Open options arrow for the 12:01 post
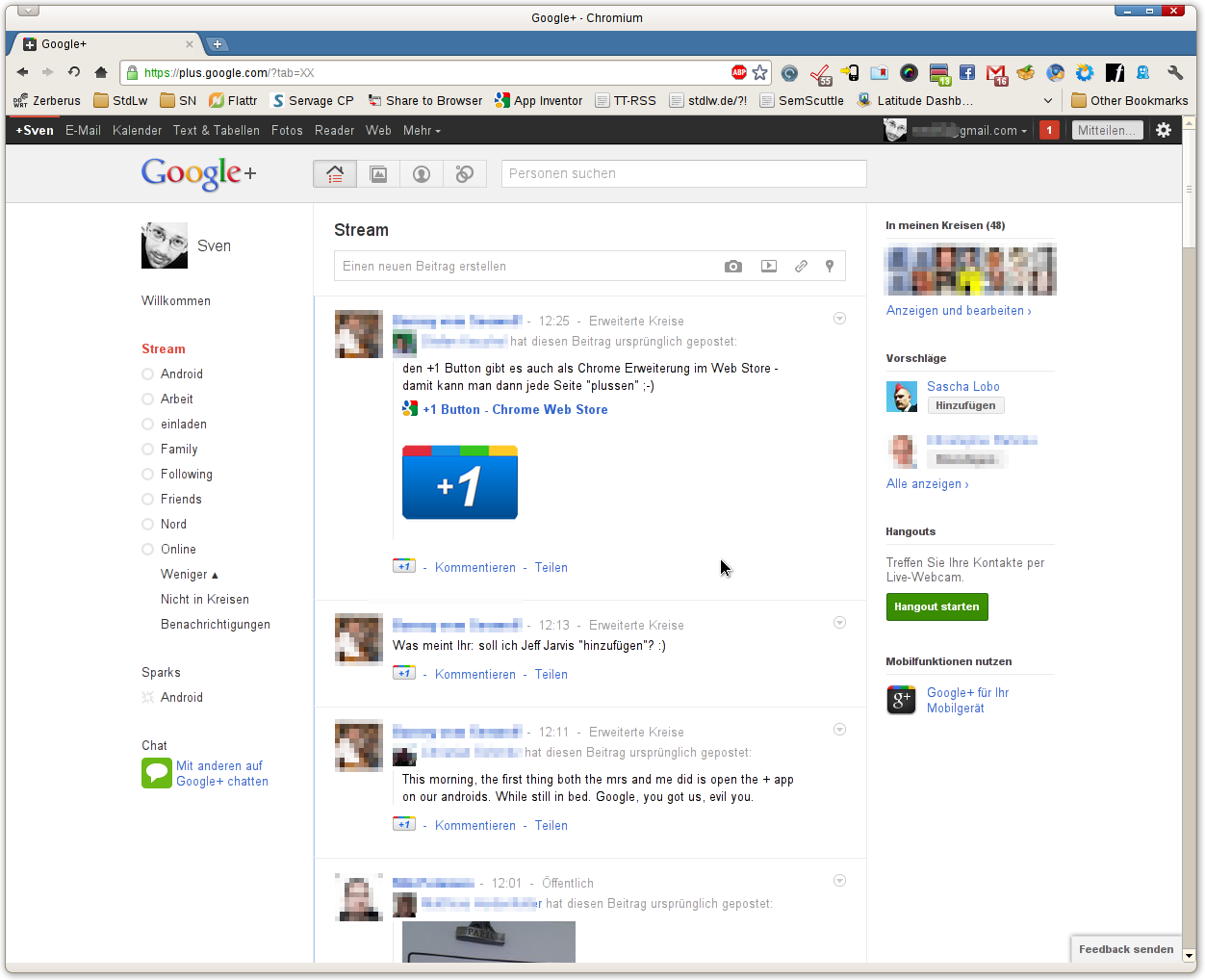This screenshot has width=1205, height=980. tap(839, 881)
